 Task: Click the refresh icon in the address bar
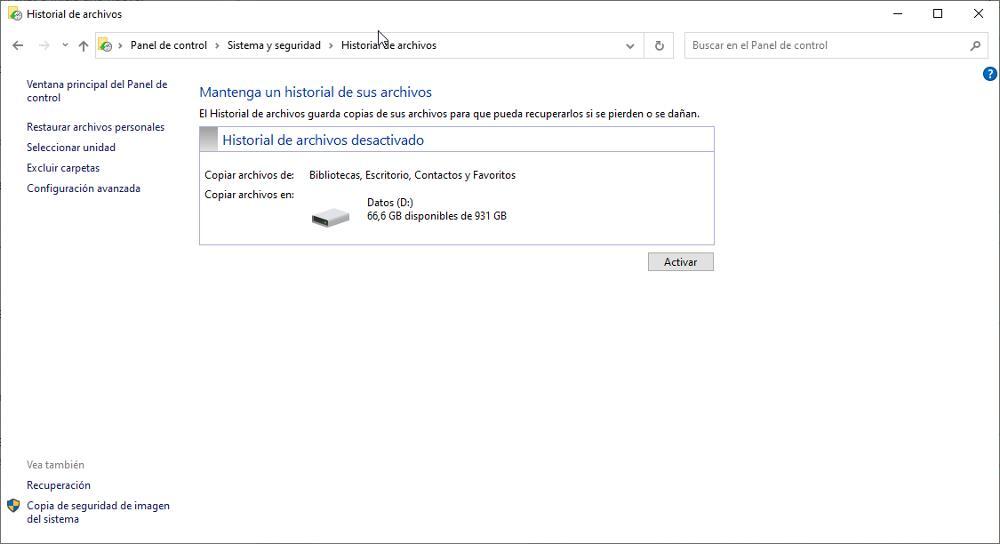click(x=659, y=45)
